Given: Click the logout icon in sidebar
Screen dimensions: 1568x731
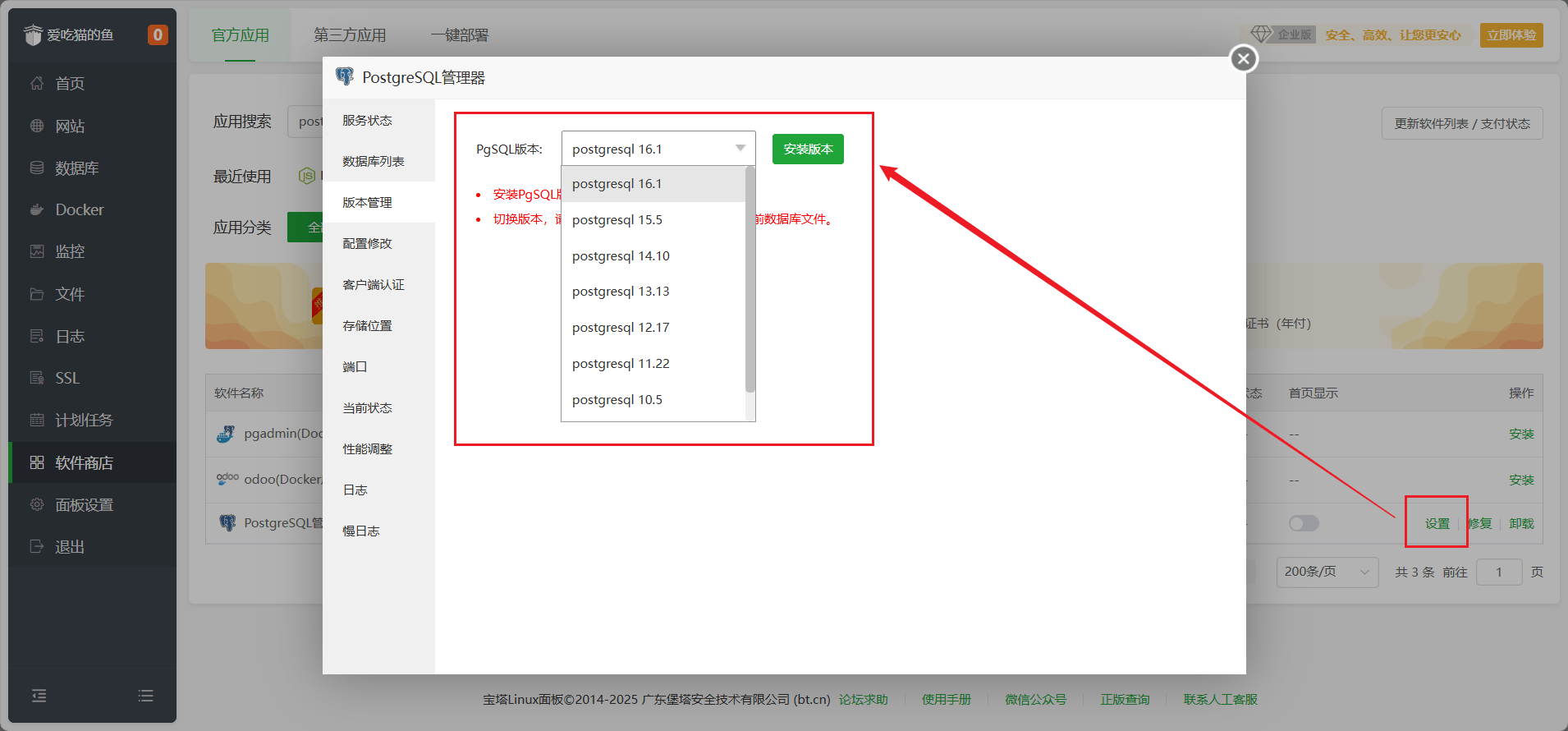Looking at the screenshot, I should click(x=37, y=546).
